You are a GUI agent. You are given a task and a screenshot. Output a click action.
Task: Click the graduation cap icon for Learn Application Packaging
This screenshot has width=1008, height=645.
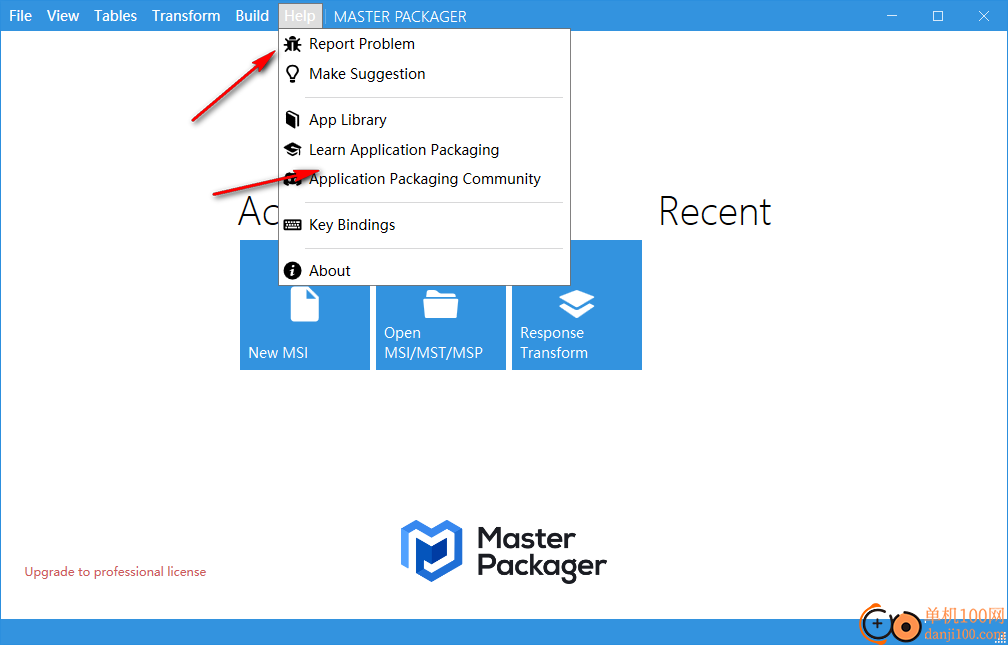tap(292, 150)
